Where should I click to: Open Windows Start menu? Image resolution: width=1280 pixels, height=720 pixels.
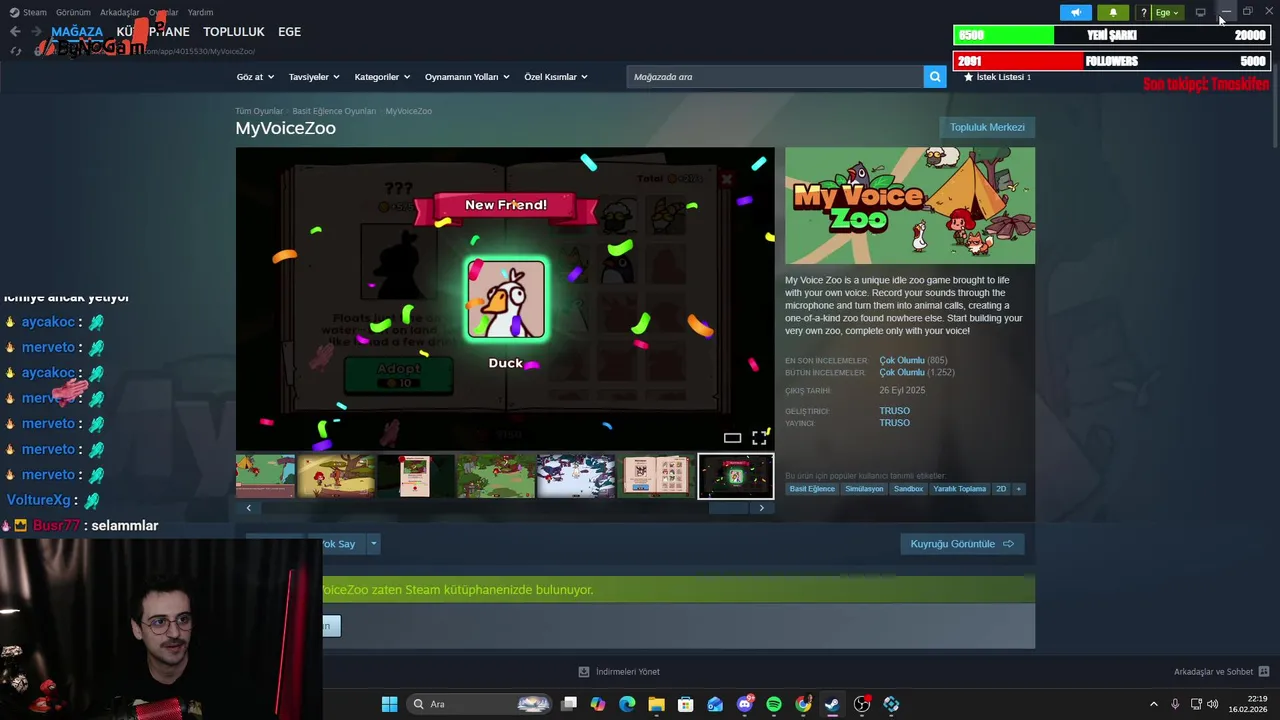pos(389,704)
